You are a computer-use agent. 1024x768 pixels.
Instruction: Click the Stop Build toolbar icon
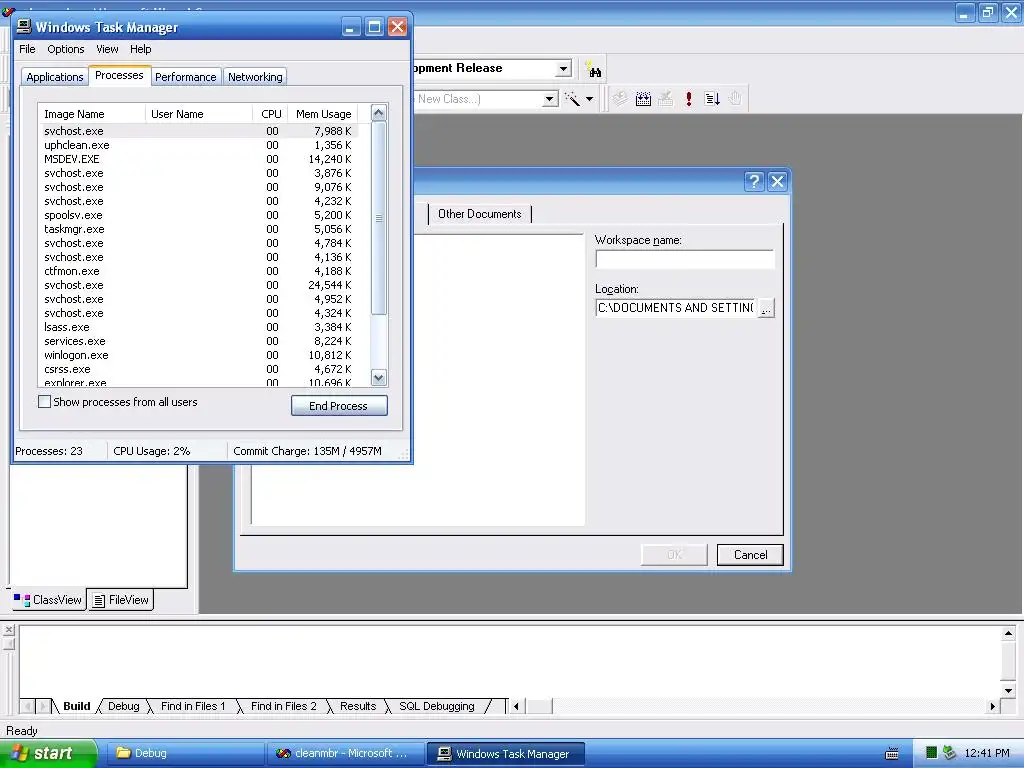pyautogui.click(x=665, y=99)
